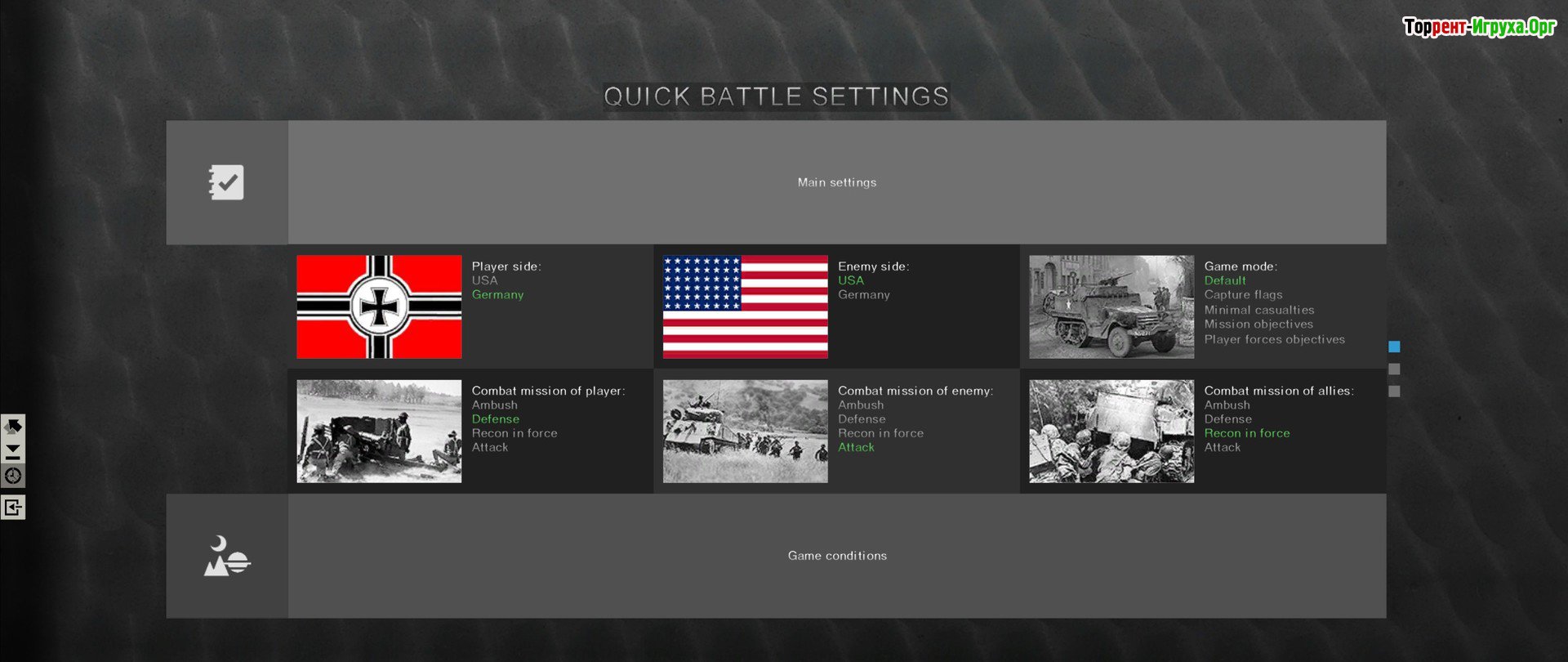This screenshot has width=1568, height=662.
Task: Collapse the Main settings section header
Action: 836,182
